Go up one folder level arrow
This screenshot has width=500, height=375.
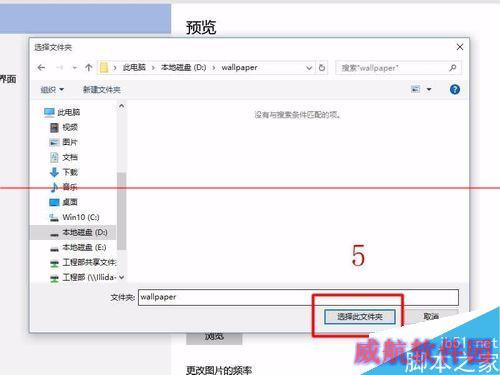coord(88,68)
